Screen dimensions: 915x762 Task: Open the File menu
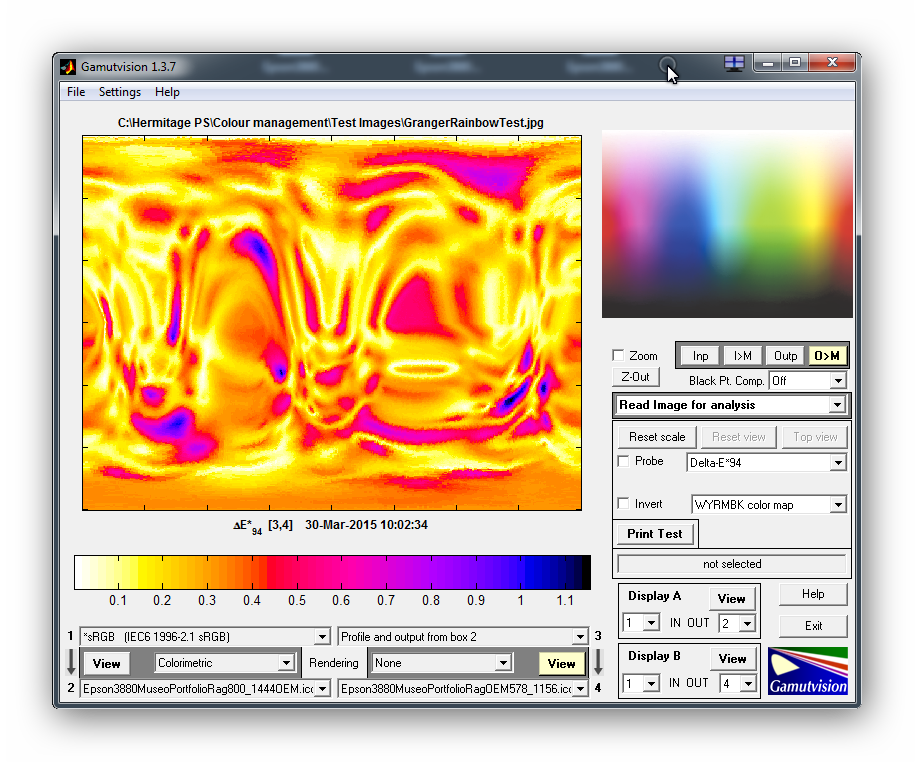pos(76,92)
